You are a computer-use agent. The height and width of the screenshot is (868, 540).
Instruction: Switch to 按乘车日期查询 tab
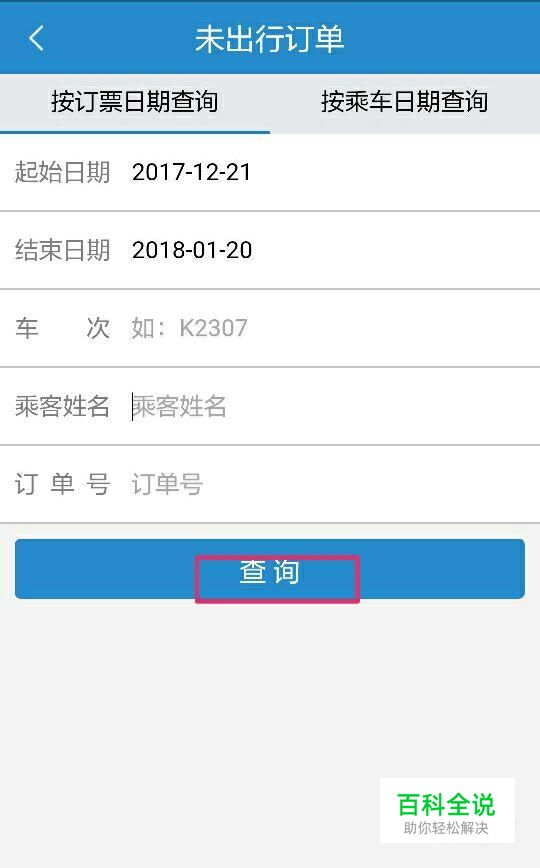coord(405,103)
